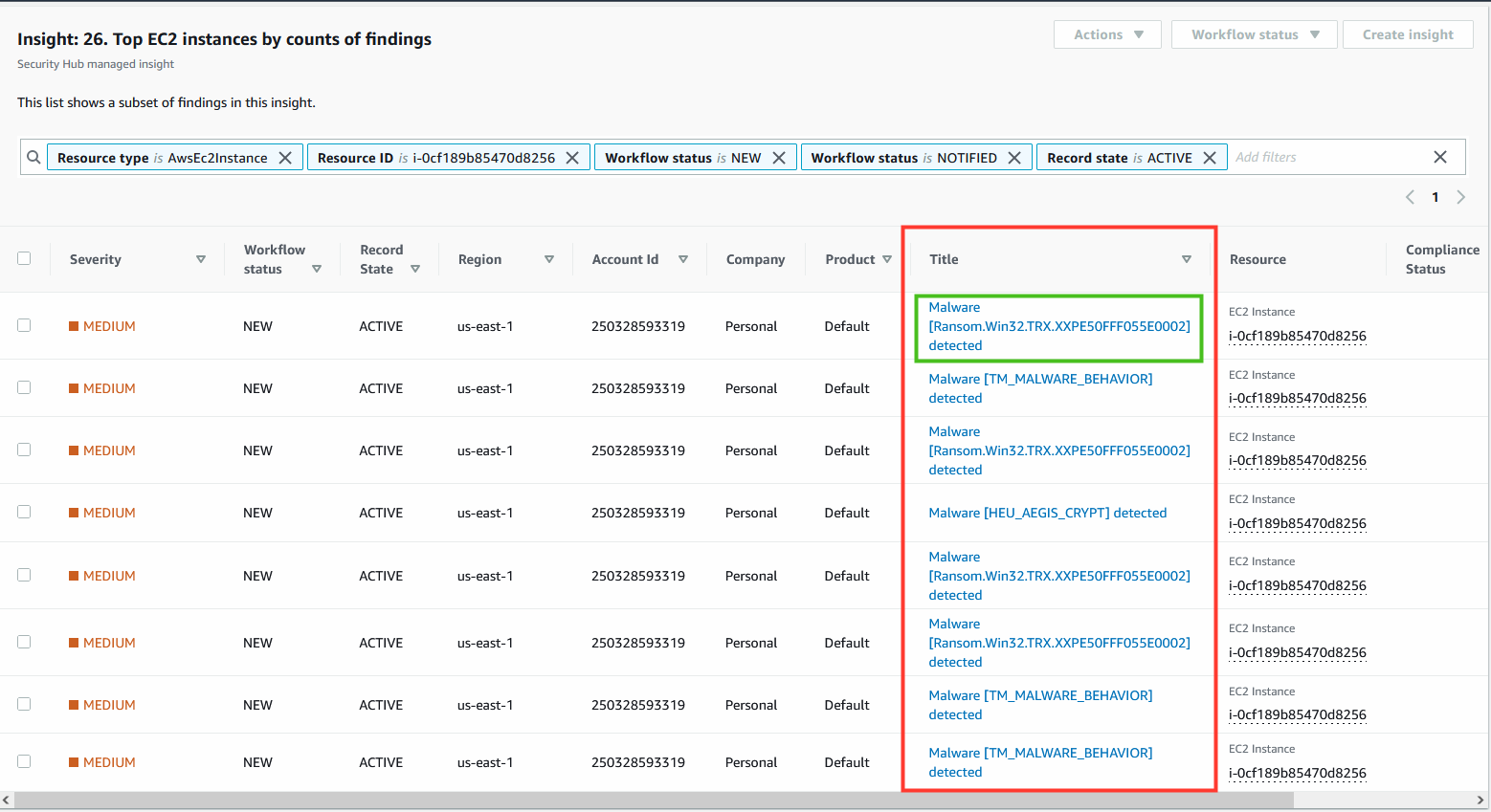1491x812 pixels.
Task: Check the second finding row checkbox
Action: [x=24, y=387]
